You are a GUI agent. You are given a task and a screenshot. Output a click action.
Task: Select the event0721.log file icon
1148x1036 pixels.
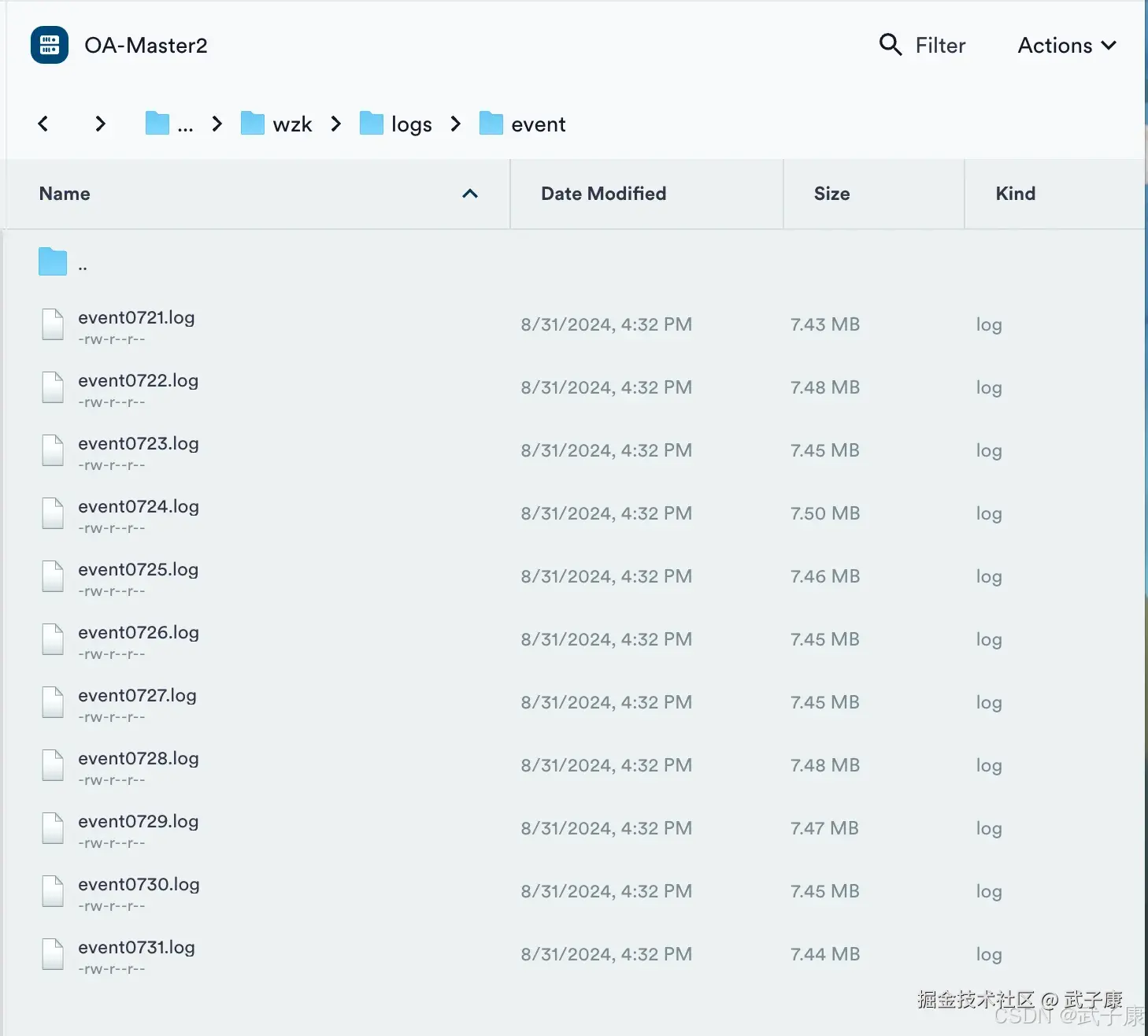click(53, 324)
